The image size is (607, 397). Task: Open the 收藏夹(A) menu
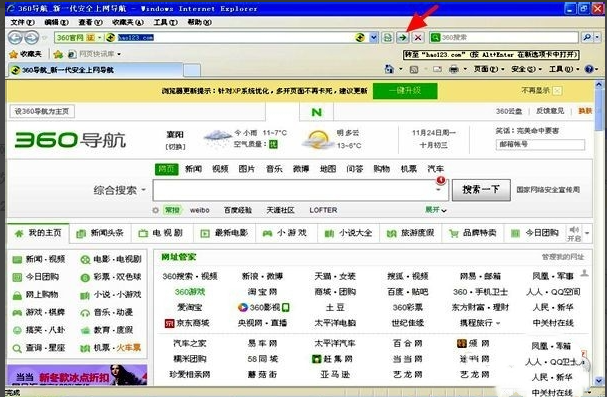[128, 22]
